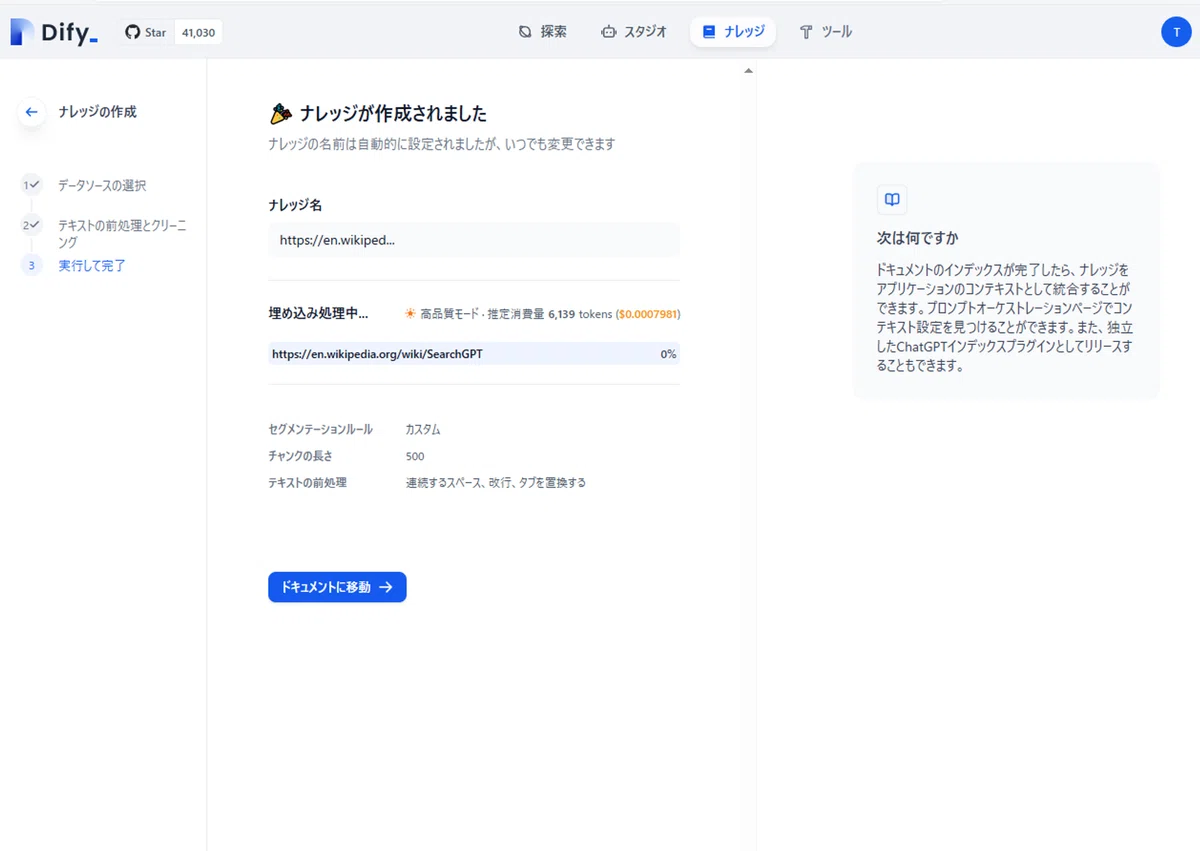Click the SearchGPT URL progress bar
The width and height of the screenshot is (1200, 851).
(474, 354)
